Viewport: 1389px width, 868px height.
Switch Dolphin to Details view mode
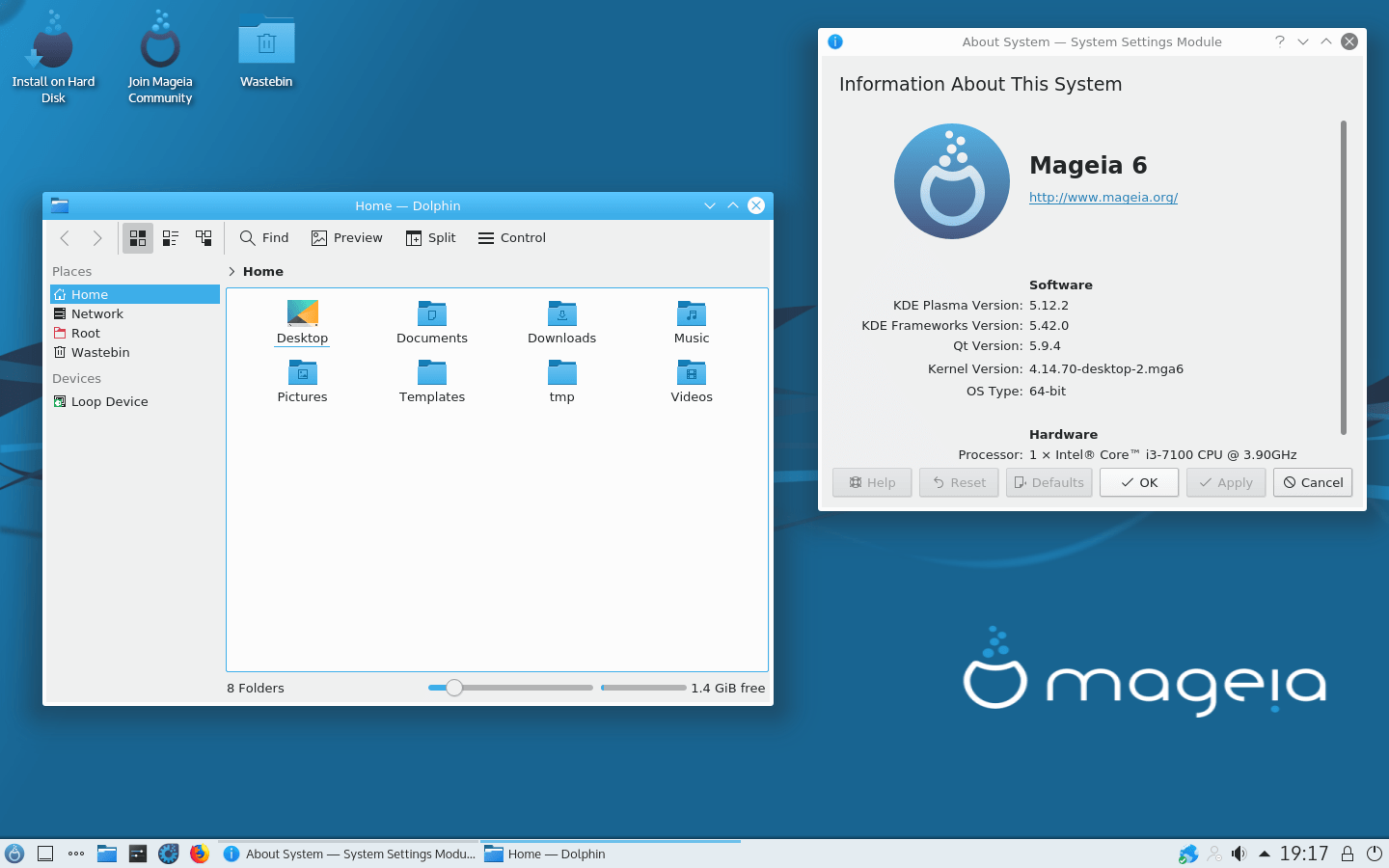tap(204, 238)
